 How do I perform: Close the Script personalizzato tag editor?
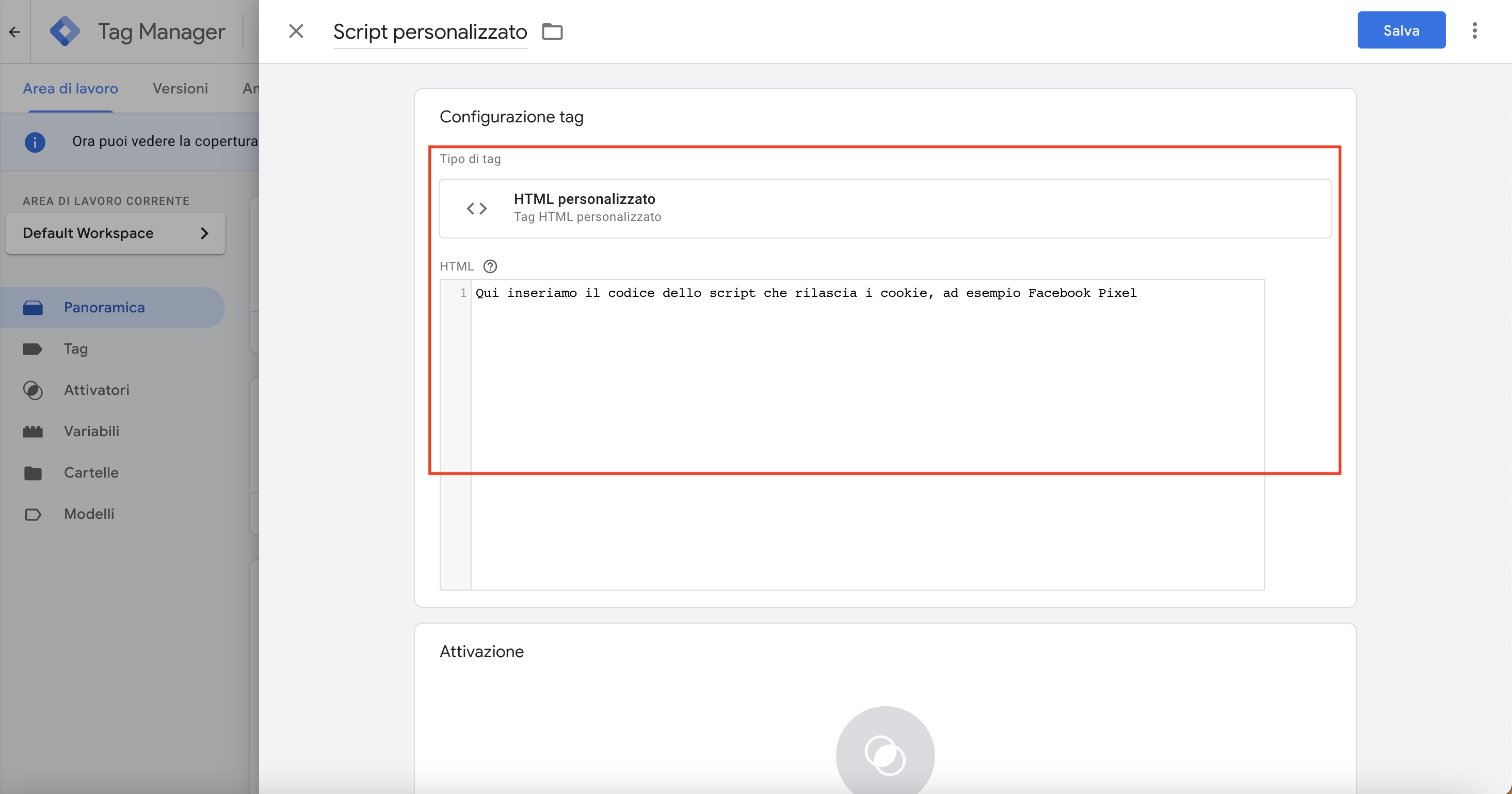pos(296,31)
